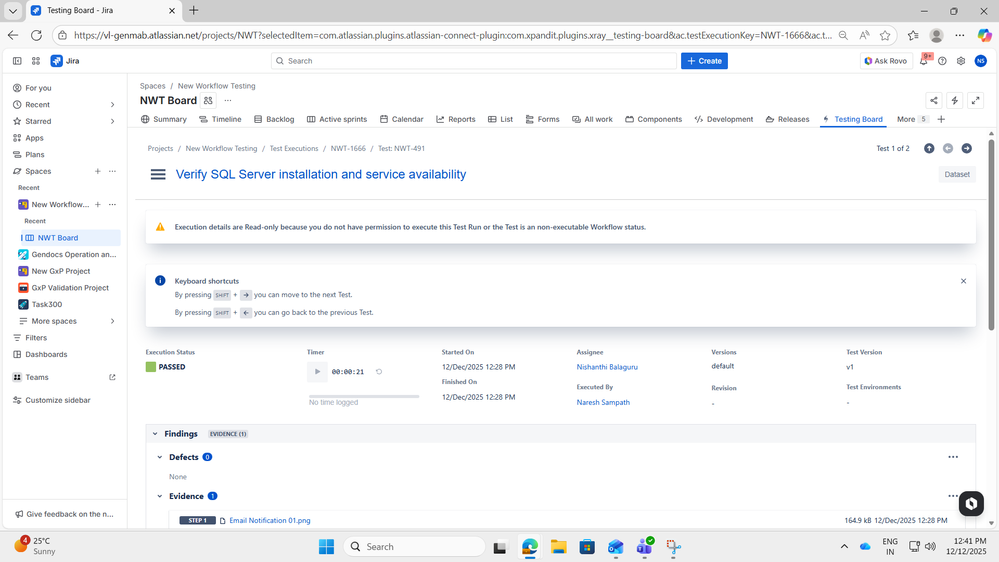Open the More tabs dropdown
999x562 pixels.
pyautogui.click(x=912, y=119)
